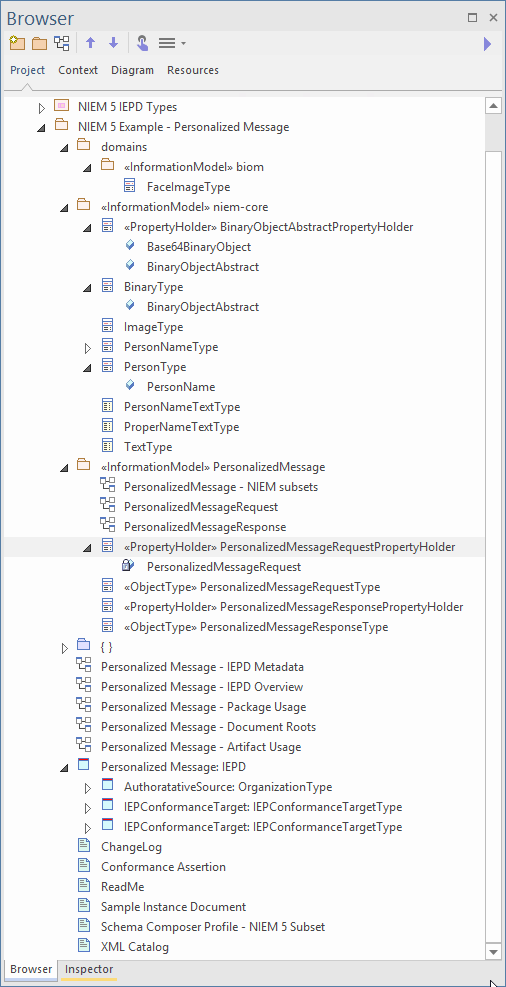This screenshot has width=506, height=987.
Task: Collapse PersonalizedMessageRequestPropertyHolder node
Action: click(x=87, y=548)
